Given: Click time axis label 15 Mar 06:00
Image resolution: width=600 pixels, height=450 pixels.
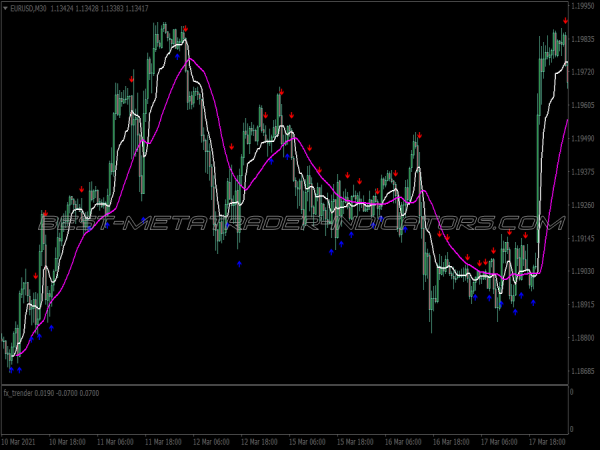Looking at the screenshot, I should pos(307,442).
